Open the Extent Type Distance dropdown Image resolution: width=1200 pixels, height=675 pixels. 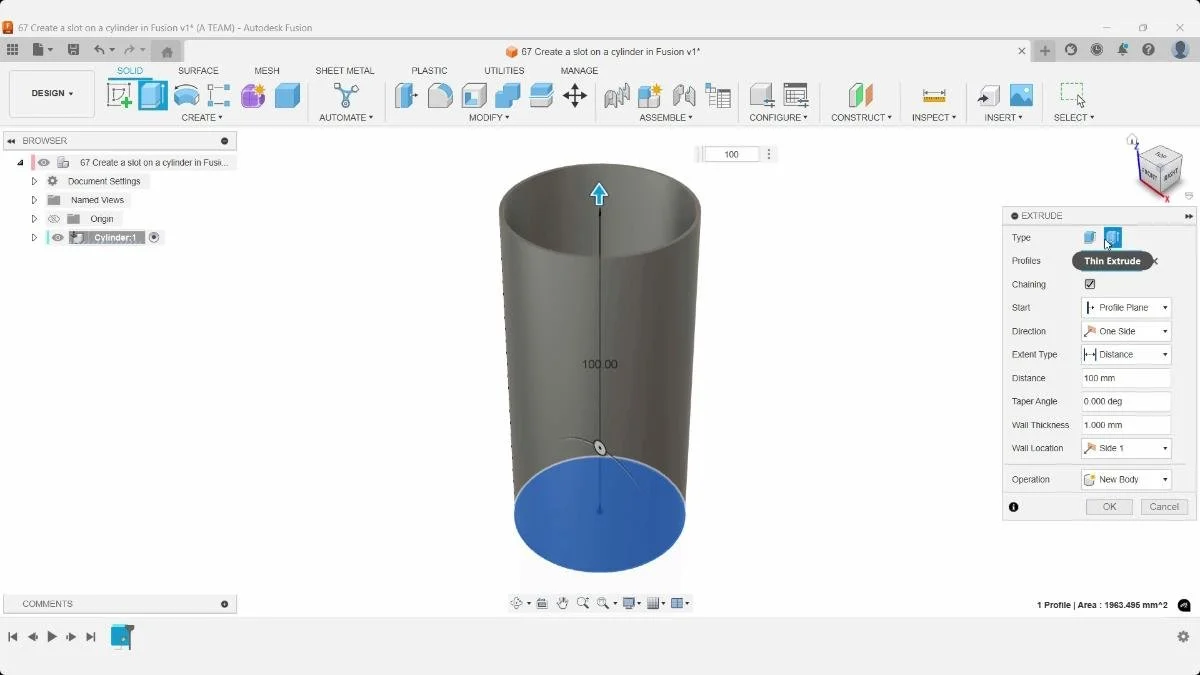click(x=1126, y=355)
